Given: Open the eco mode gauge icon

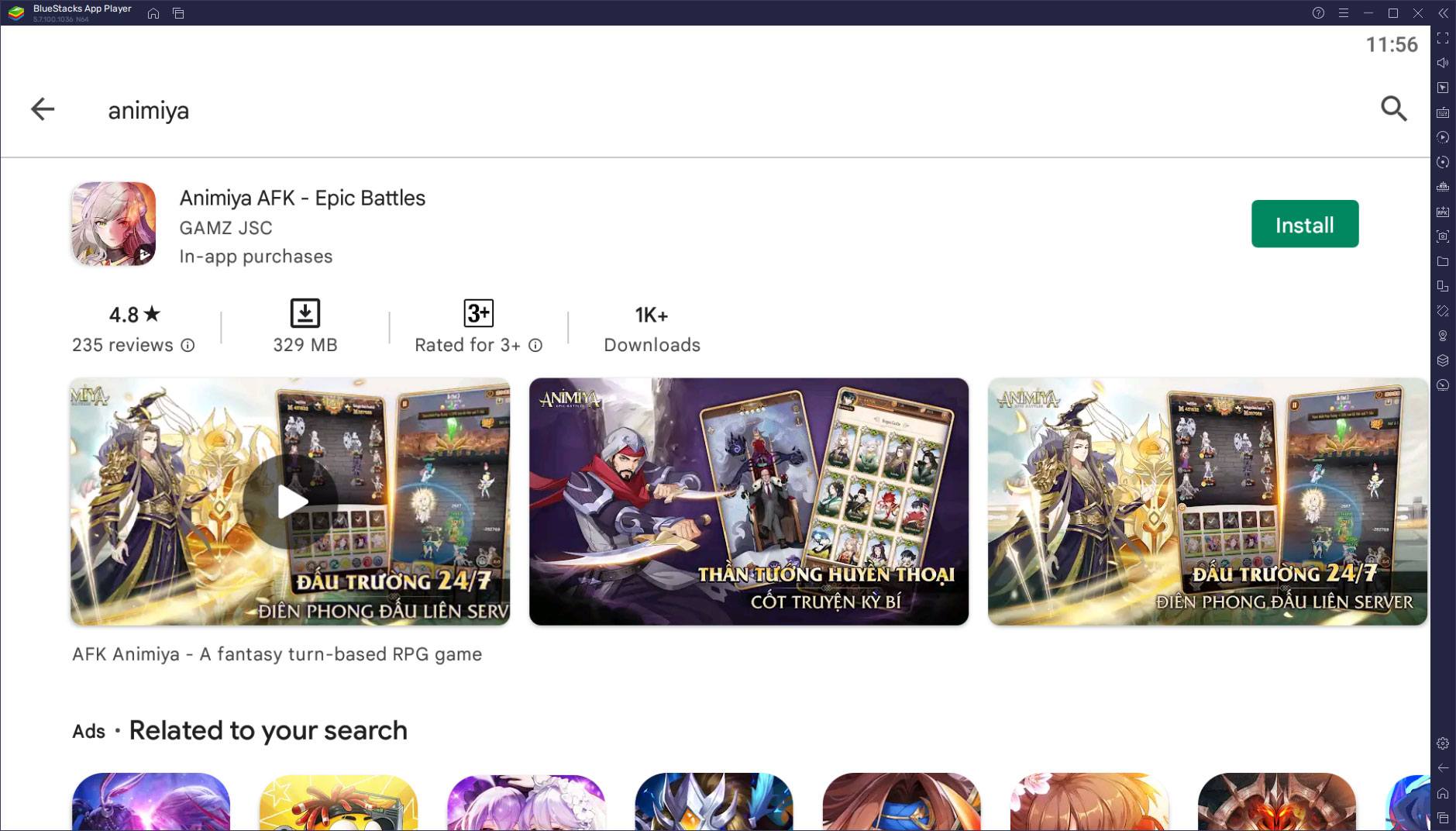Looking at the screenshot, I should click(x=1443, y=385).
